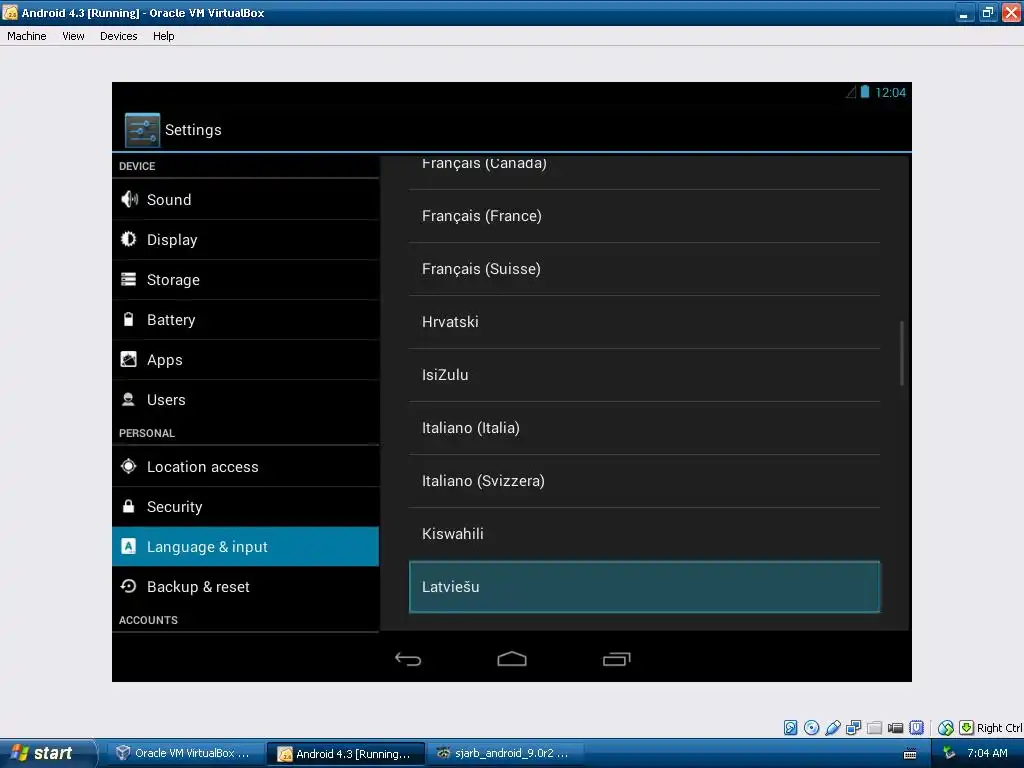The width and height of the screenshot is (1024, 768).
Task: Open the Devices menu
Action: [x=118, y=36]
